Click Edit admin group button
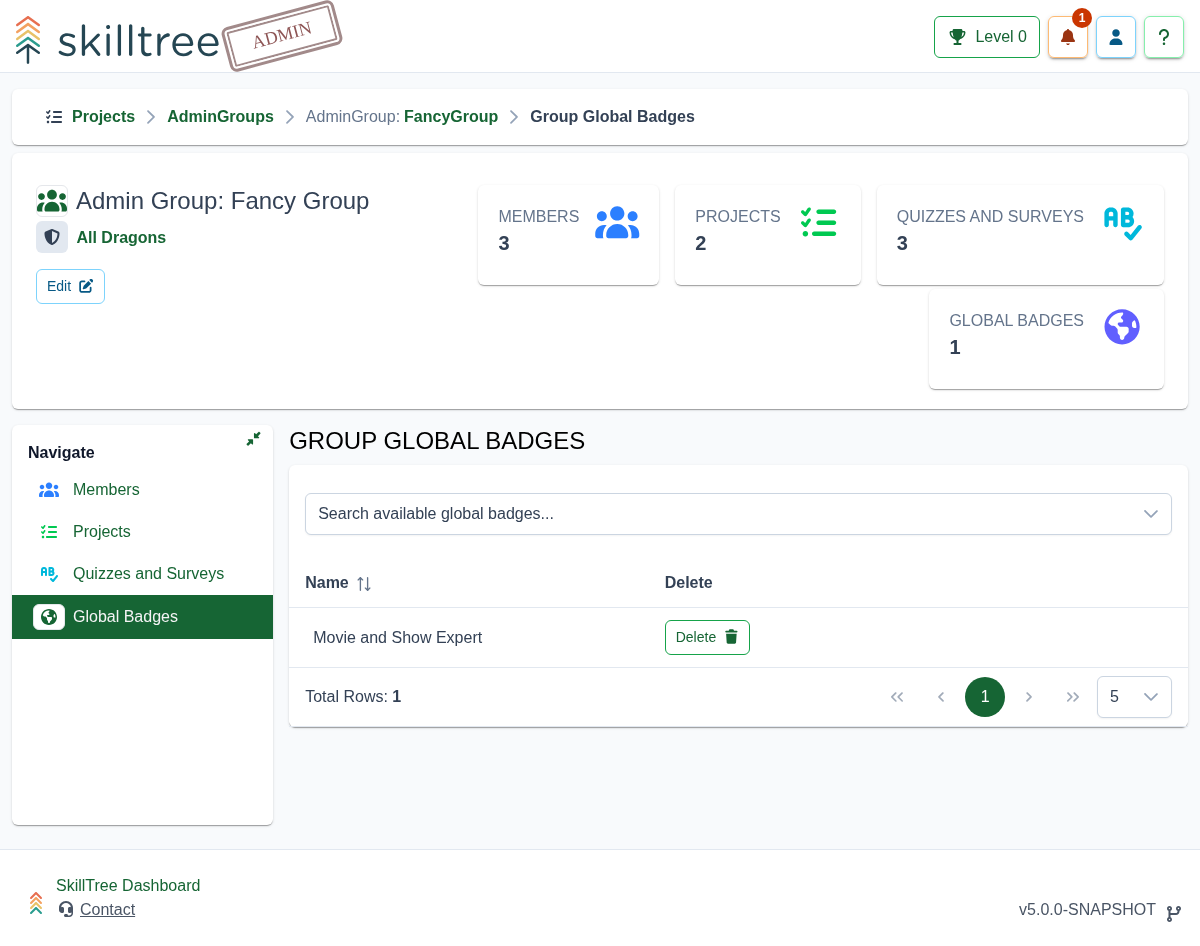The width and height of the screenshot is (1200, 946). (x=70, y=286)
